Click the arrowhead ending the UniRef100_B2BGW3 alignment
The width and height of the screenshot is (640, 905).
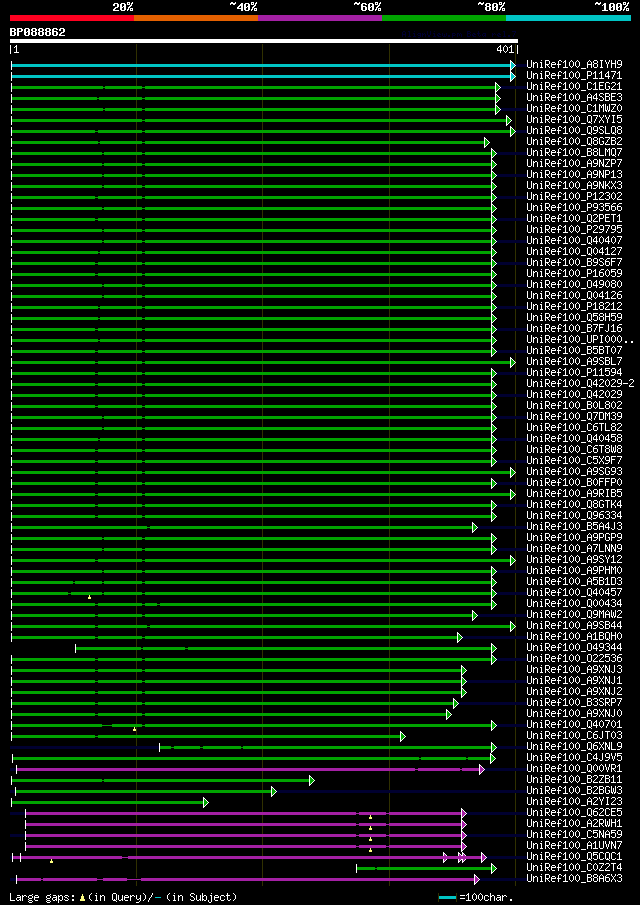pyautogui.click(x=274, y=791)
